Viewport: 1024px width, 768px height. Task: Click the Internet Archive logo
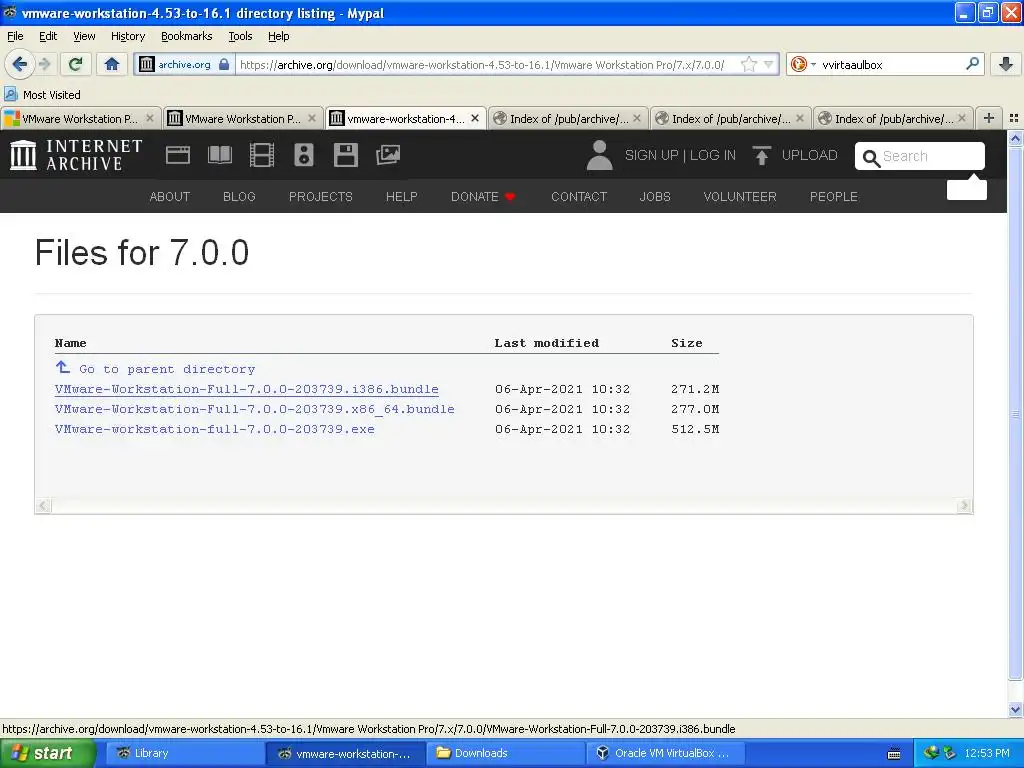coord(76,155)
